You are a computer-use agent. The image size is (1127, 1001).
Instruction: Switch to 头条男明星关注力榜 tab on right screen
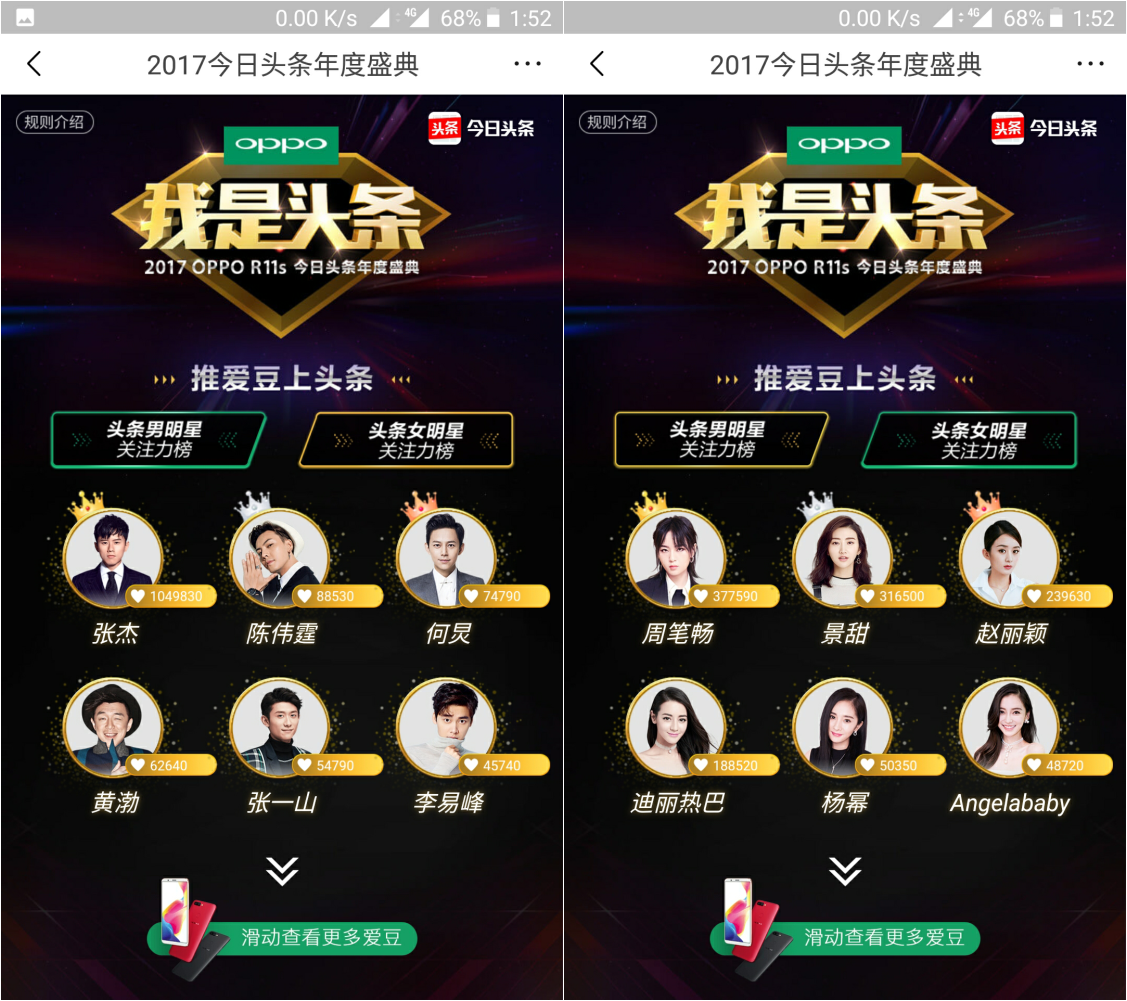pos(721,440)
